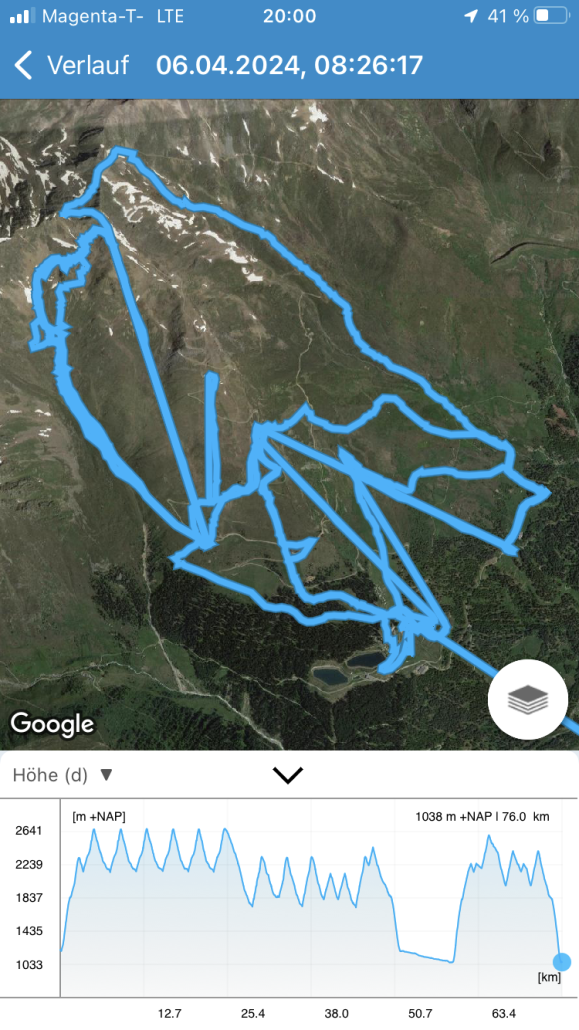Select the blue endpoint dot on elevation chart
The image size is (579, 1030).
pyautogui.click(x=561, y=962)
